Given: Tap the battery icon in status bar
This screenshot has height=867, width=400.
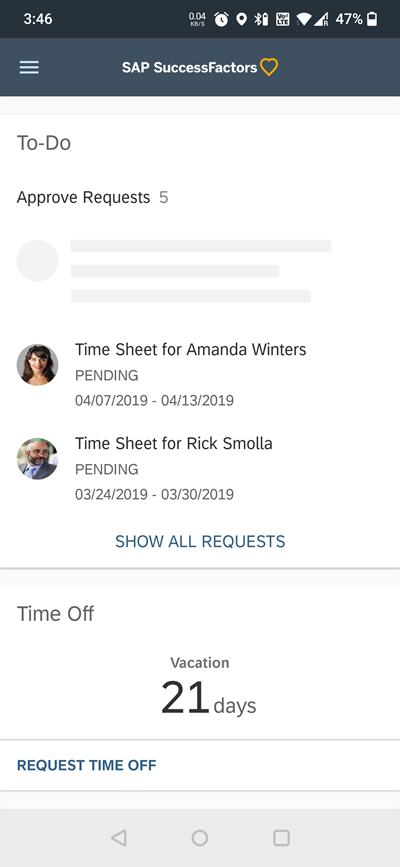Looking at the screenshot, I should click(372, 19).
